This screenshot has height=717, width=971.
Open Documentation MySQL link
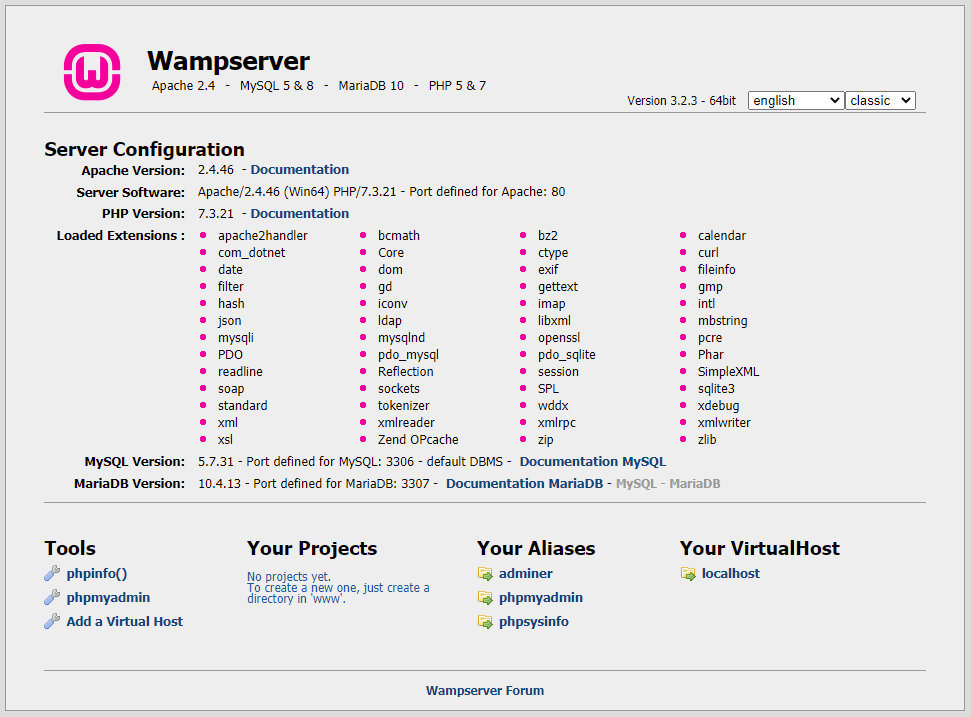point(593,462)
